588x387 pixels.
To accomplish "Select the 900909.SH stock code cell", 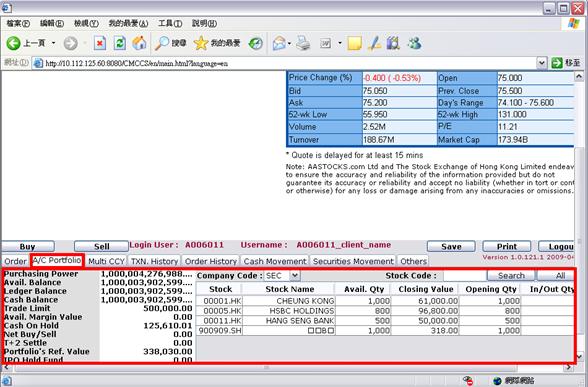I will (x=219, y=330).
